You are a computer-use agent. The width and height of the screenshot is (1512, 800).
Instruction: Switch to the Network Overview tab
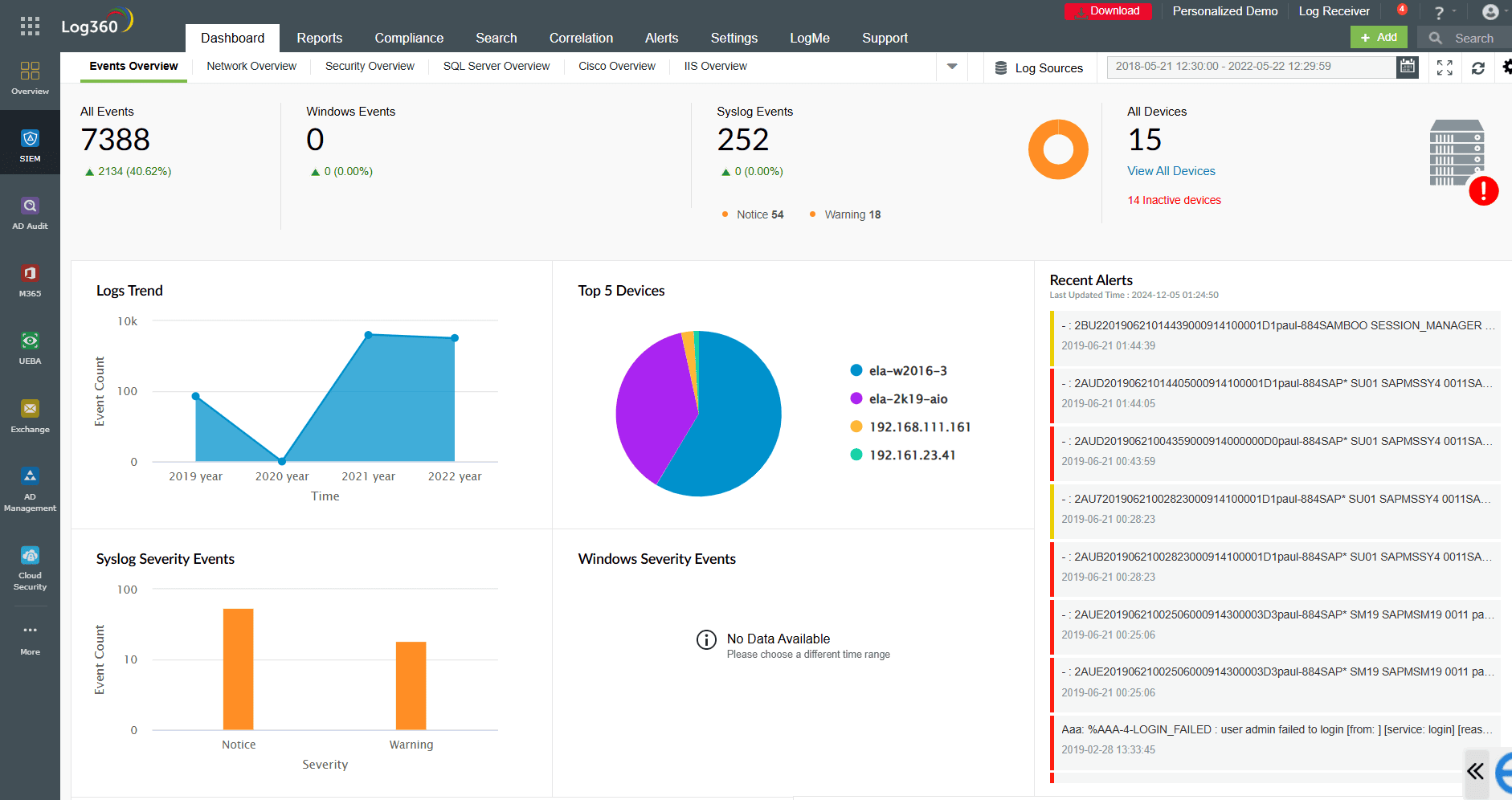(251, 66)
